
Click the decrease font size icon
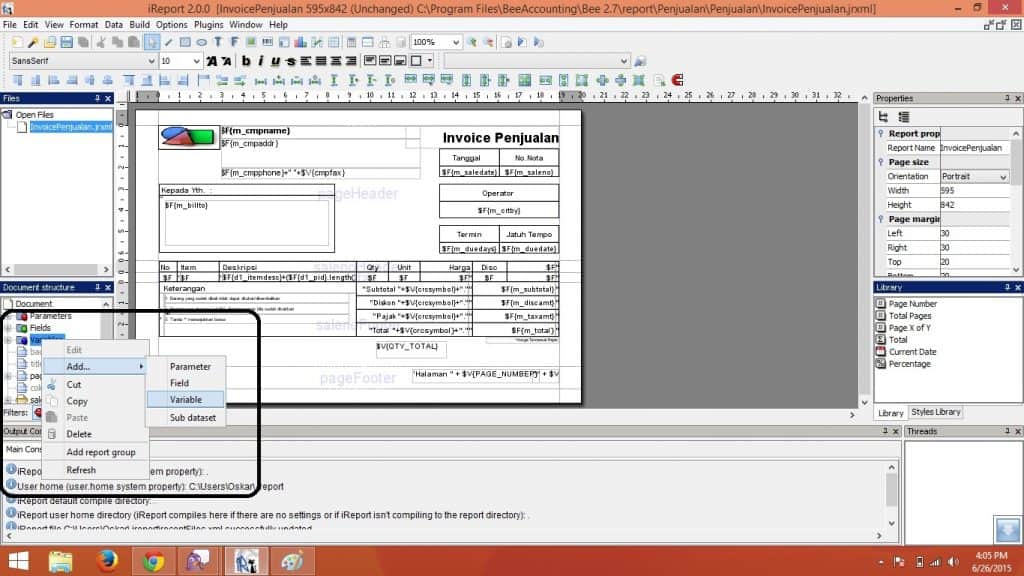(x=227, y=61)
